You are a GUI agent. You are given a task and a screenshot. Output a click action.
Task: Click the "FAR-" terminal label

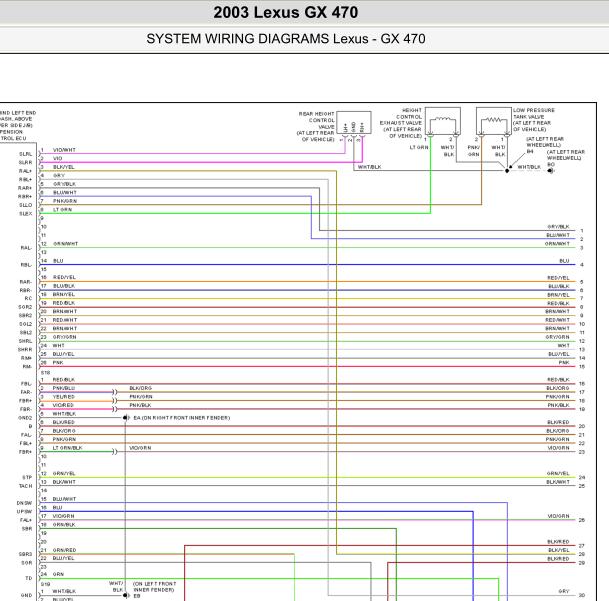tap(26, 392)
